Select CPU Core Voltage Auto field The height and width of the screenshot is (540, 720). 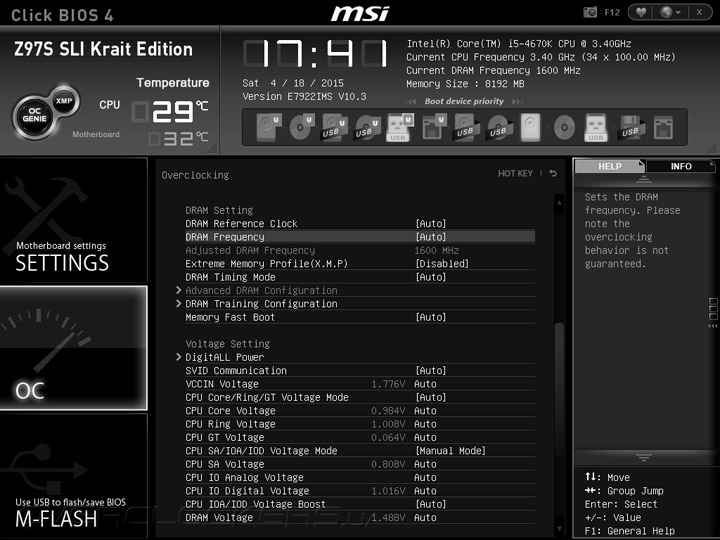click(x=425, y=411)
